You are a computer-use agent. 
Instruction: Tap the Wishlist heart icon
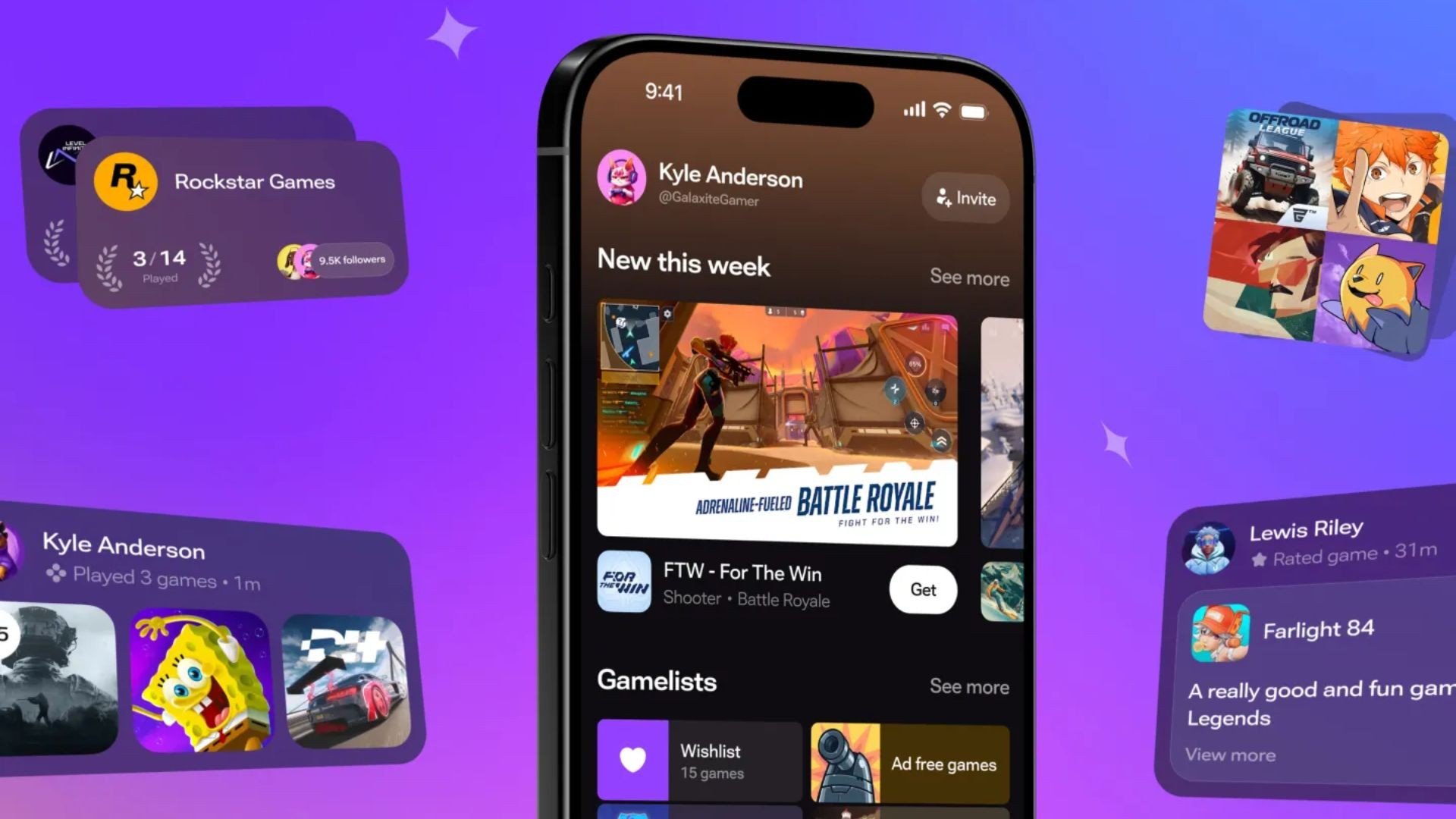pos(631,762)
